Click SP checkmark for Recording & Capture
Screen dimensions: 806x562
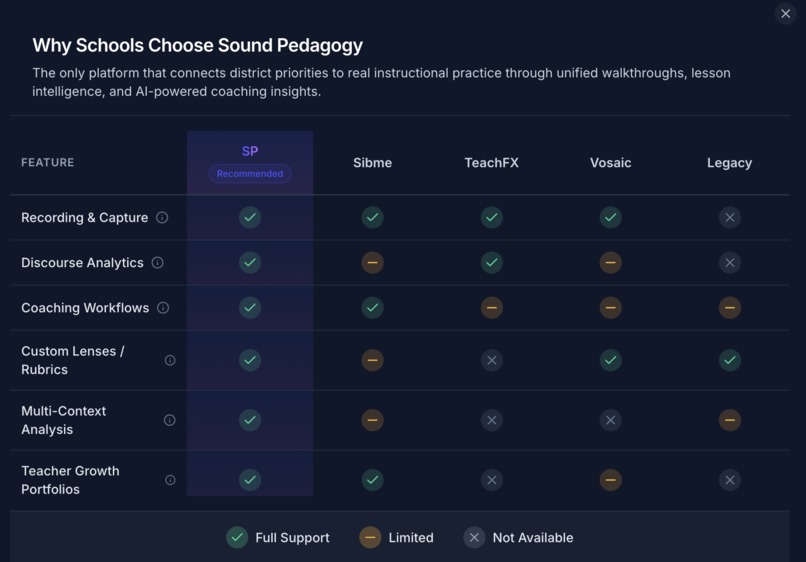click(250, 217)
